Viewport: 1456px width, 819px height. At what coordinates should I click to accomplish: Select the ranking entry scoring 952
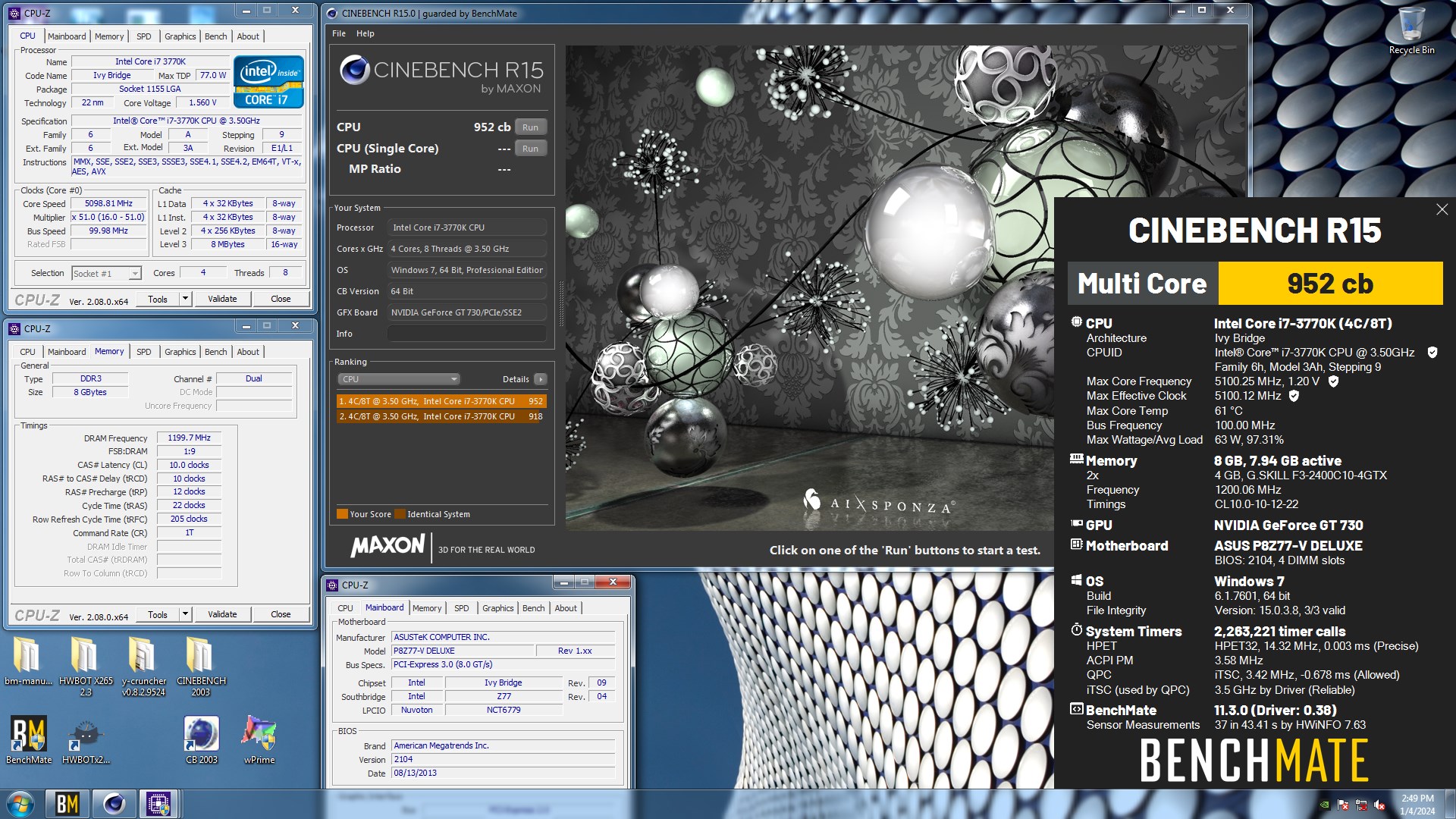pyautogui.click(x=441, y=401)
